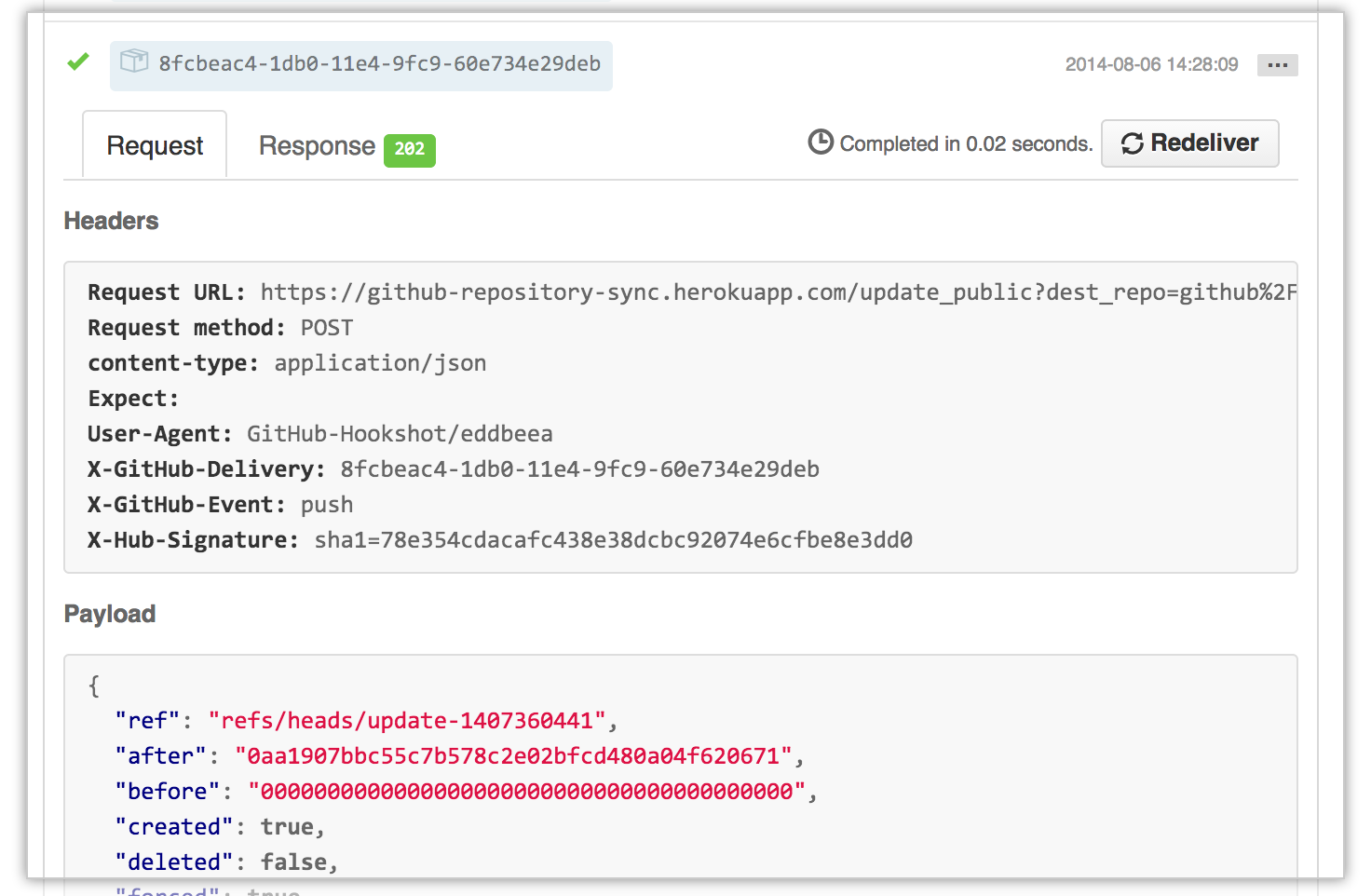The height and width of the screenshot is (896, 1371).
Task: Click the herokuapp Request URL value
Action: pyautogui.click(x=777, y=292)
